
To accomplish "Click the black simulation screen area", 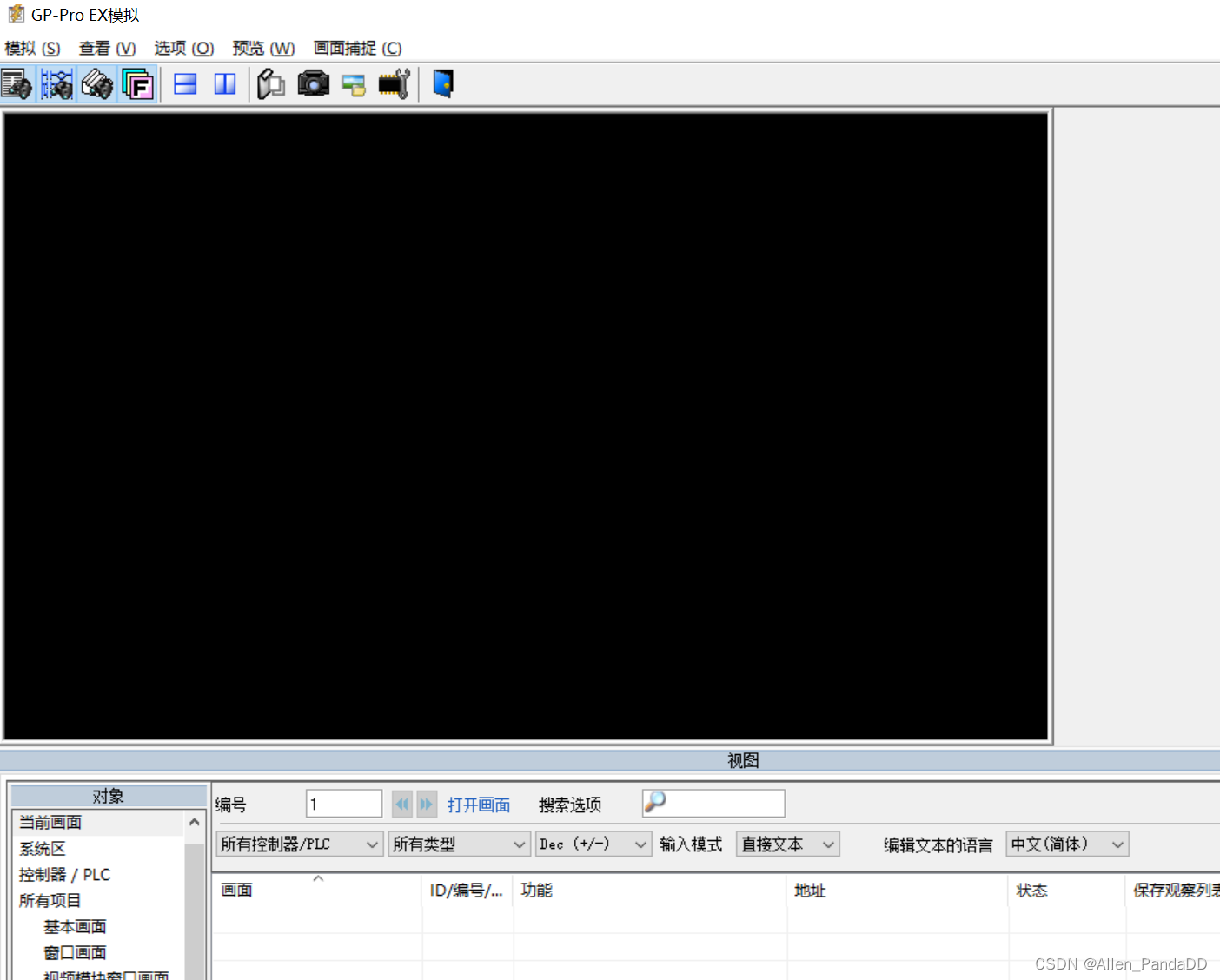I will [x=527, y=427].
